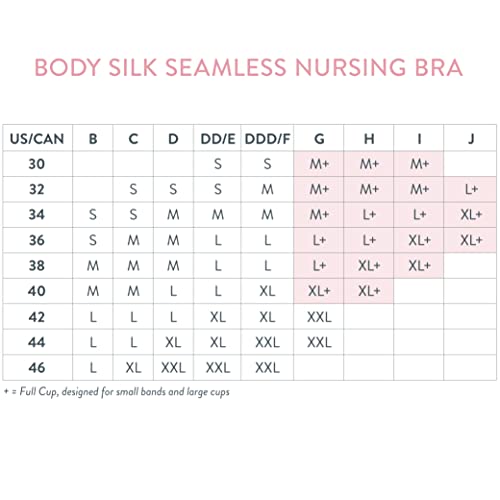The width and height of the screenshot is (500, 500).
Task: Click the XL+ cell for 40 H
Action: coord(369,291)
